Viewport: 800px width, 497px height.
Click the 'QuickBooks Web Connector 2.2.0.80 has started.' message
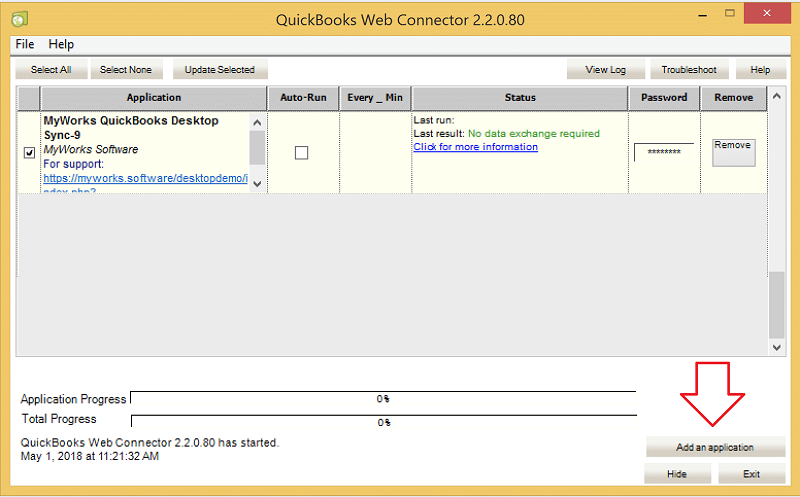point(150,442)
